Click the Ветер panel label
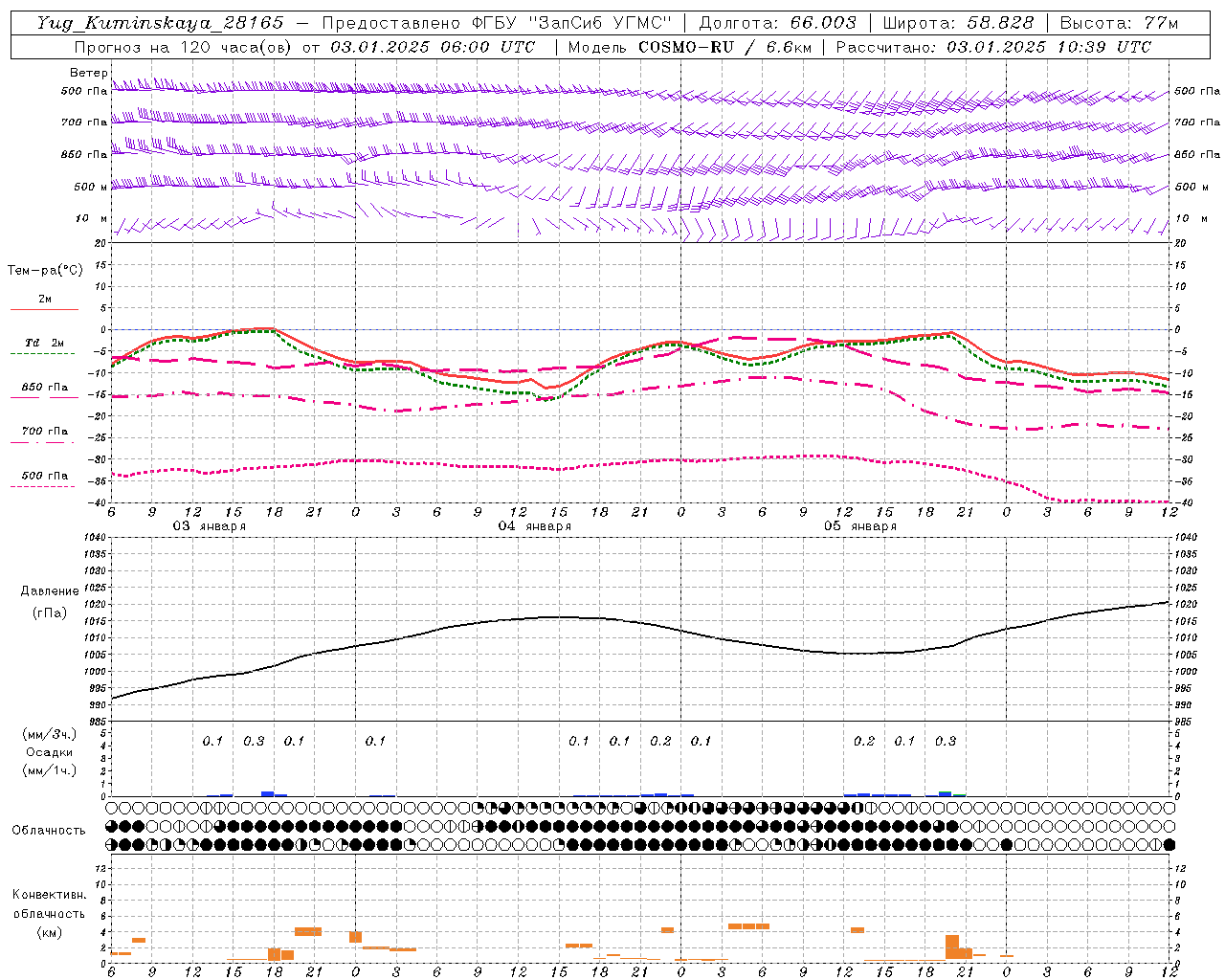The image size is (1225, 980). pos(88,73)
